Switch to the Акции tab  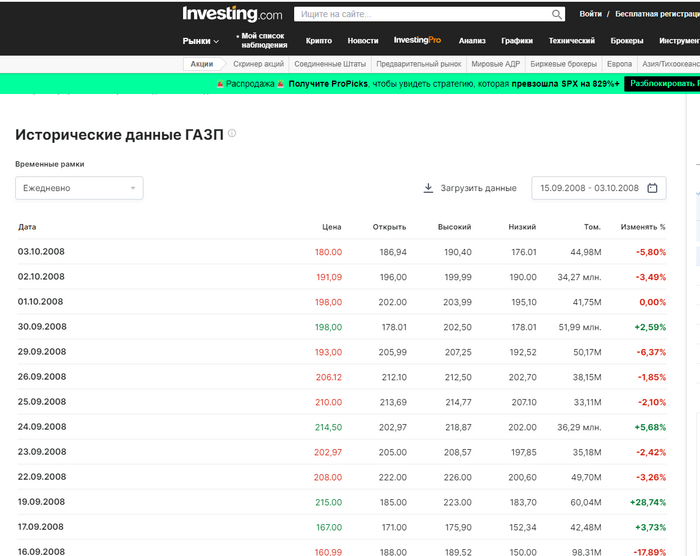coord(201,64)
